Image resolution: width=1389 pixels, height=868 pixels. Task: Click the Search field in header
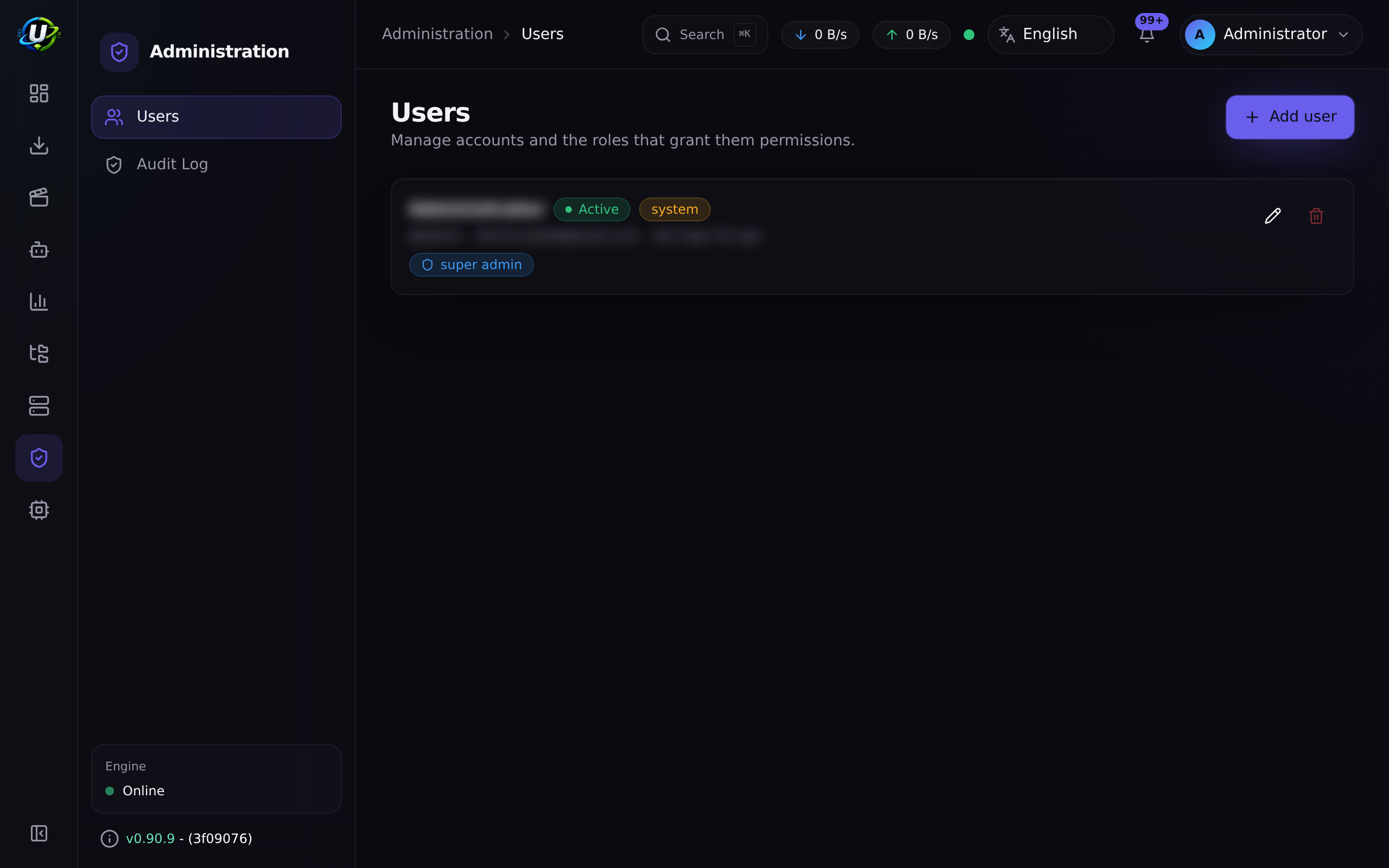pos(705,34)
